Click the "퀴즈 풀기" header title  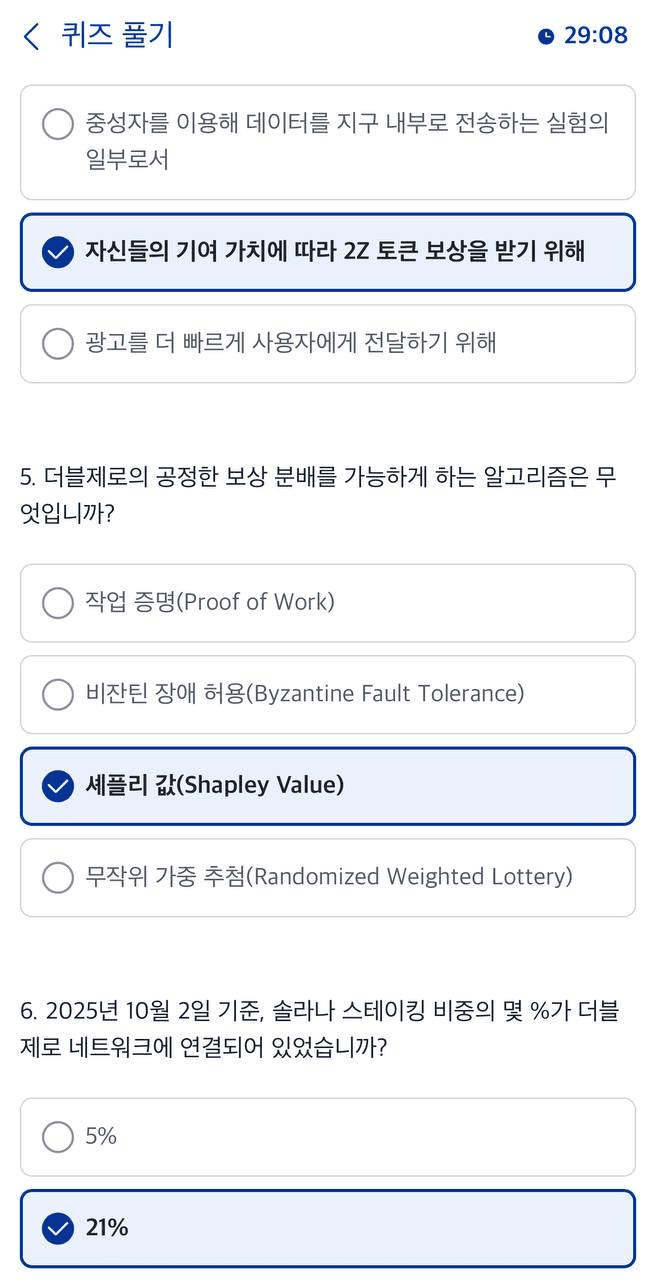tap(117, 36)
